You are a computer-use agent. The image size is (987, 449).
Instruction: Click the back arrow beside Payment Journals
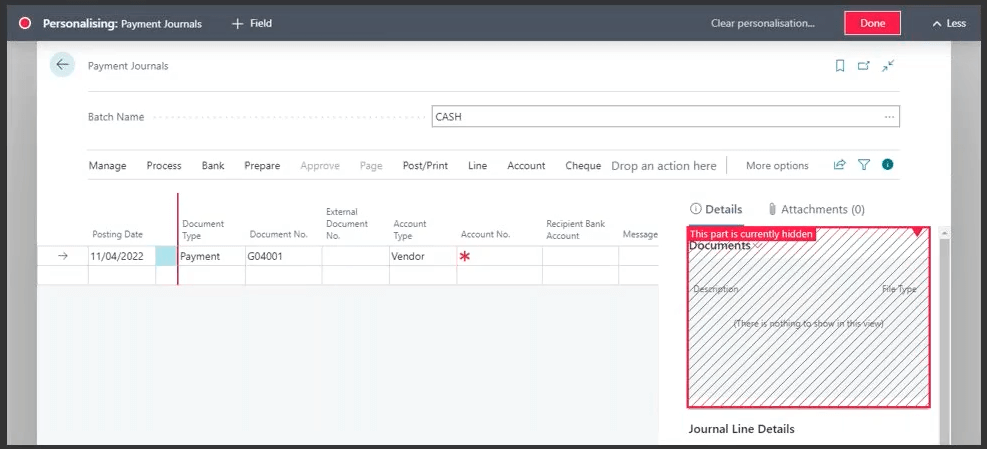[x=63, y=65]
